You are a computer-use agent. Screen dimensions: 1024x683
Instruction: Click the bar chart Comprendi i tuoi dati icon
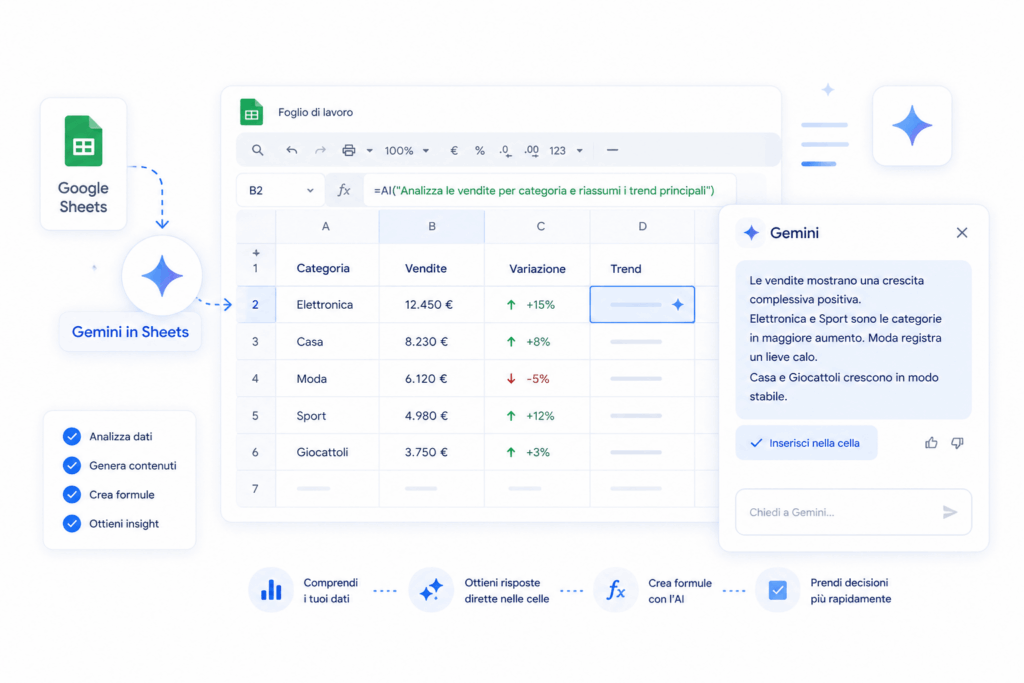point(271,590)
